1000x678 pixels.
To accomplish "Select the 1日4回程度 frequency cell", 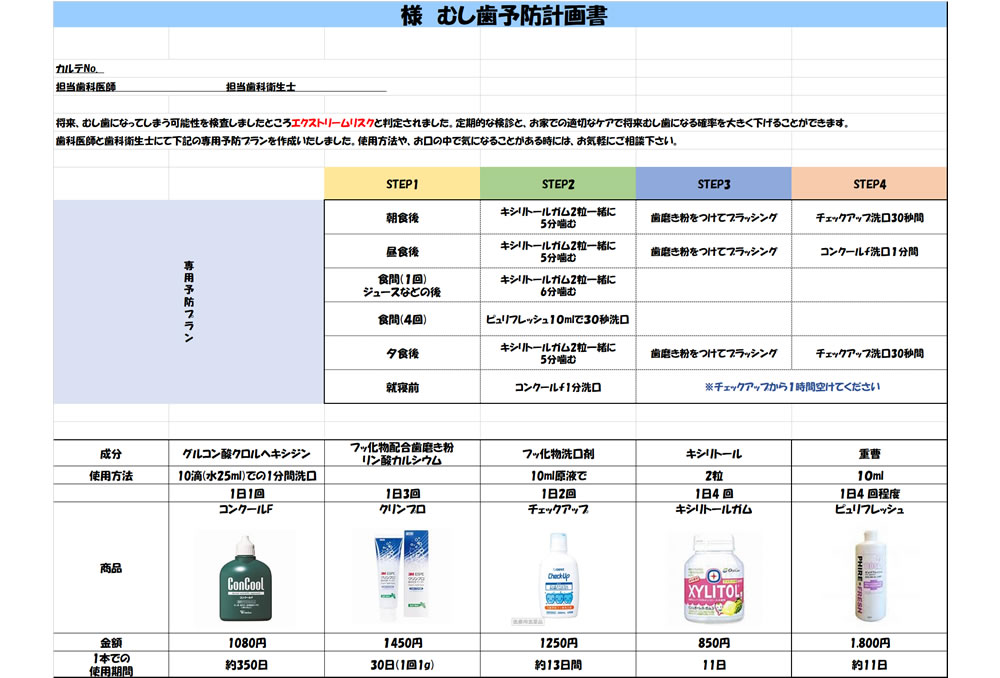I will coord(869,494).
